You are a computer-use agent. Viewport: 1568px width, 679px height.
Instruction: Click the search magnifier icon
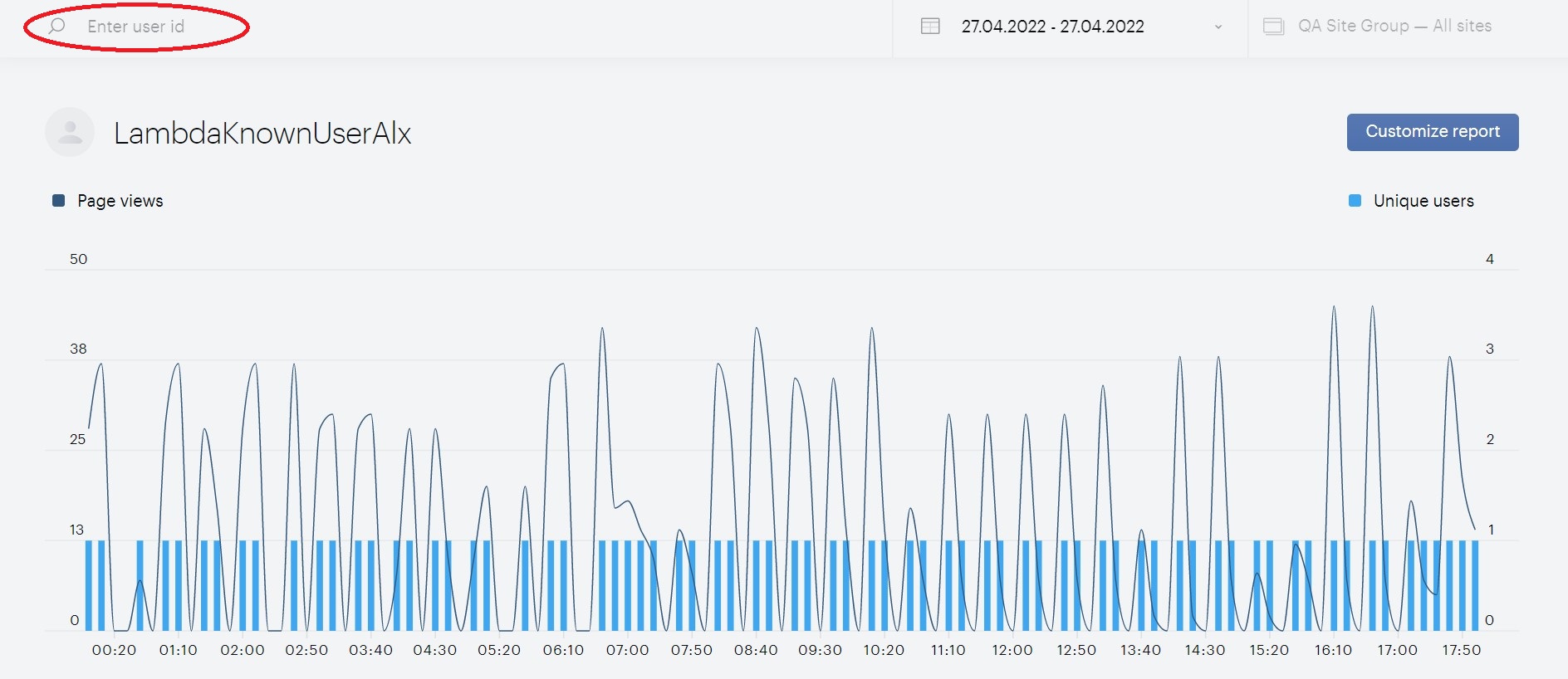pyautogui.click(x=56, y=27)
